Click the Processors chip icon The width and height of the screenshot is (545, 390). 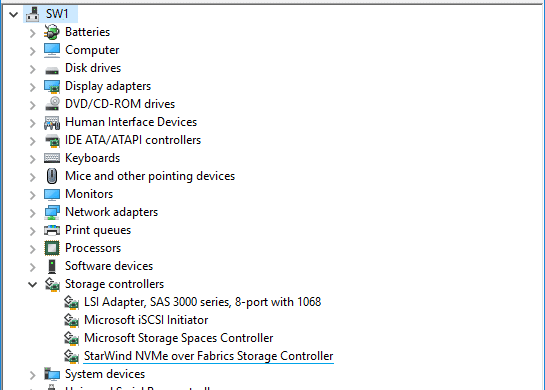pos(52,248)
